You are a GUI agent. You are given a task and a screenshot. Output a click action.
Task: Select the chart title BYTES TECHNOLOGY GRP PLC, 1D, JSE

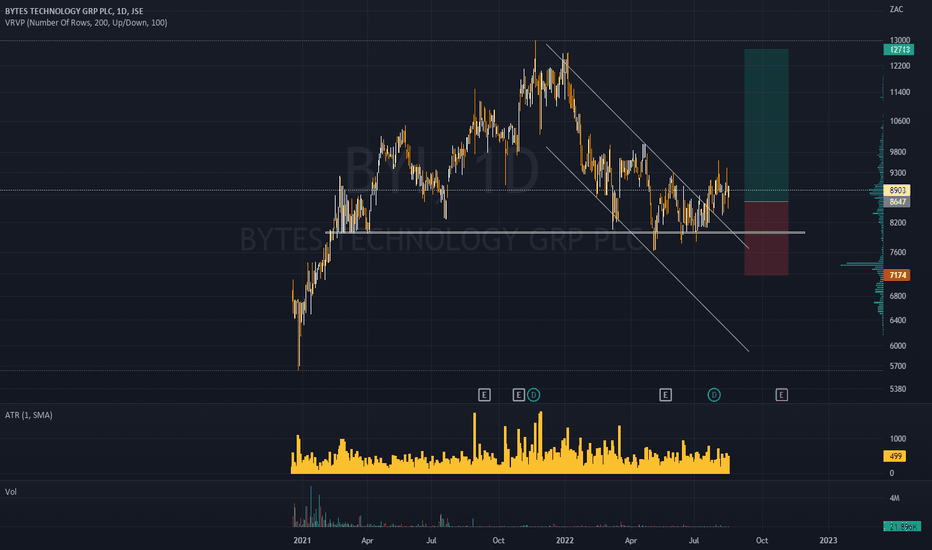pyautogui.click(x=74, y=11)
